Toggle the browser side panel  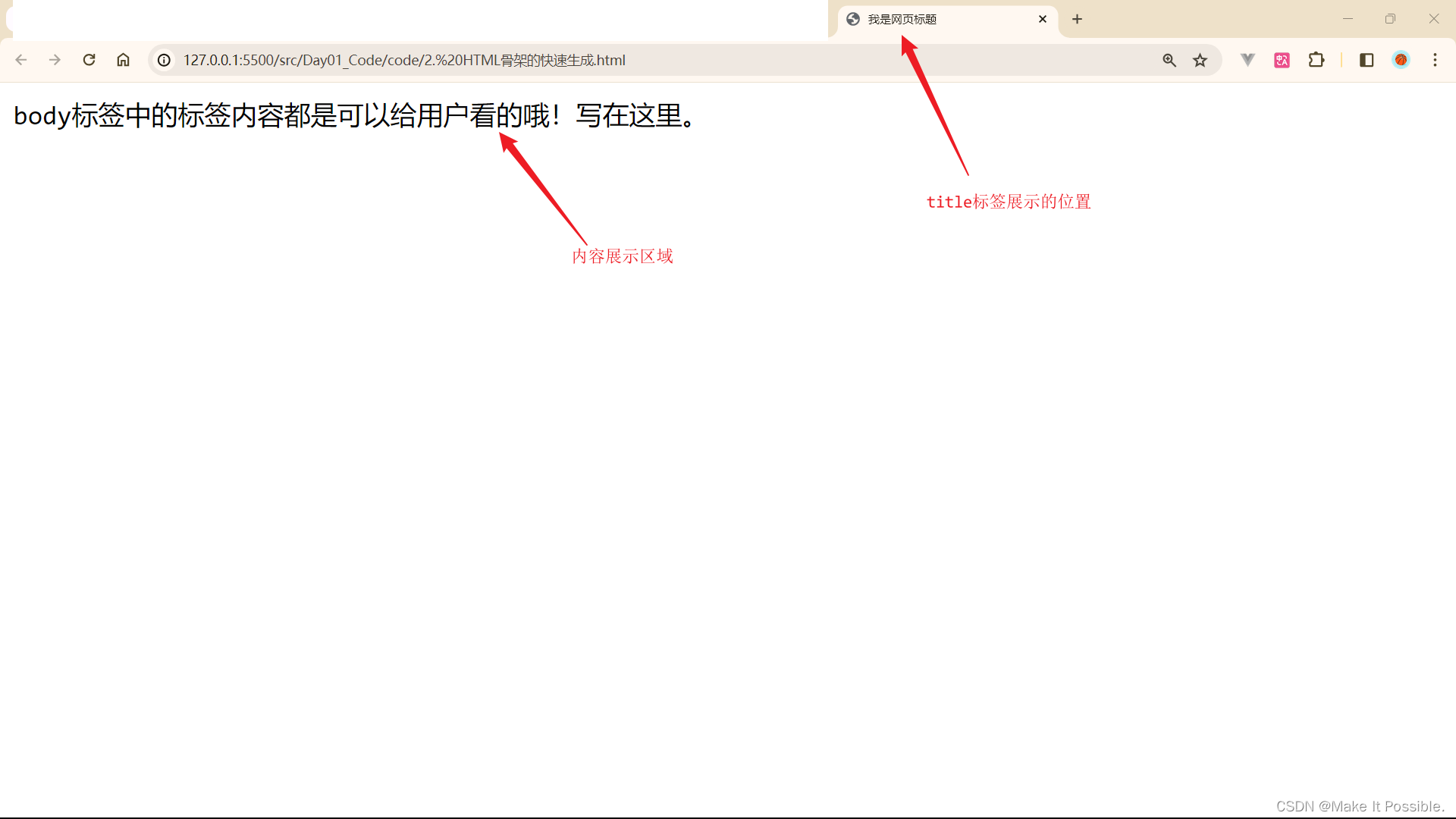pyautogui.click(x=1367, y=60)
